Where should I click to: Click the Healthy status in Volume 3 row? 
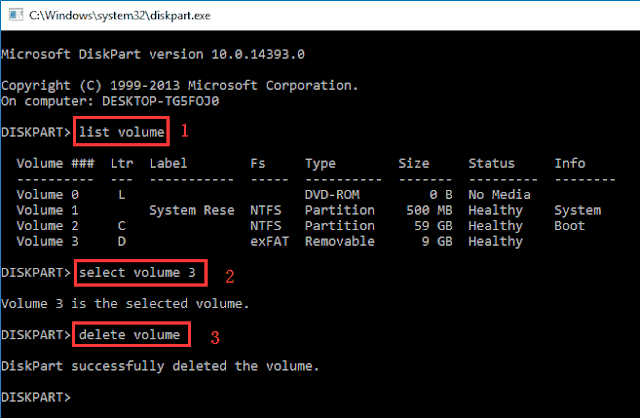tap(495, 241)
